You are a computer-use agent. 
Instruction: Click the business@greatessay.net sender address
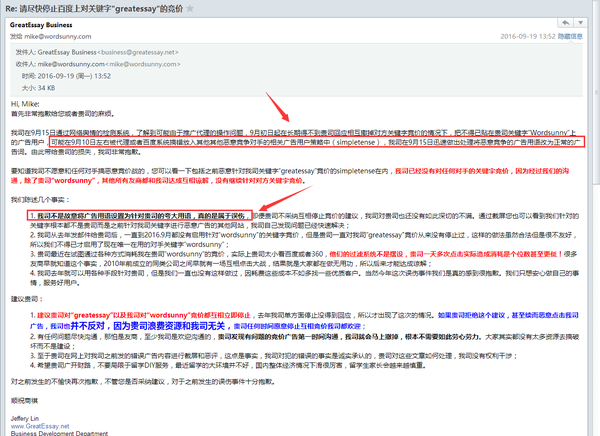138,52
